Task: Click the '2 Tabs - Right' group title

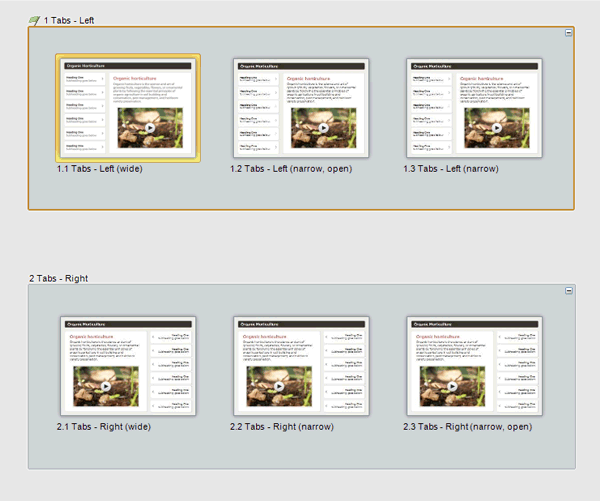Action: (x=59, y=279)
